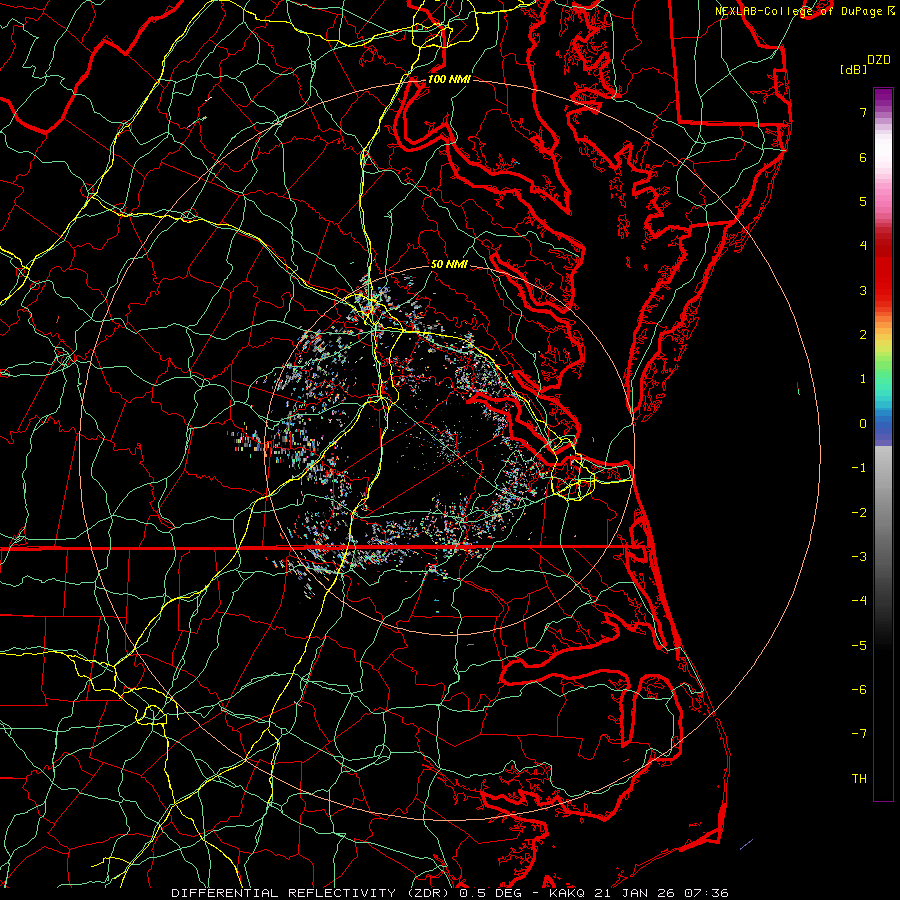
Task: Click the red band on the color scale
Action: coord(882,290)
